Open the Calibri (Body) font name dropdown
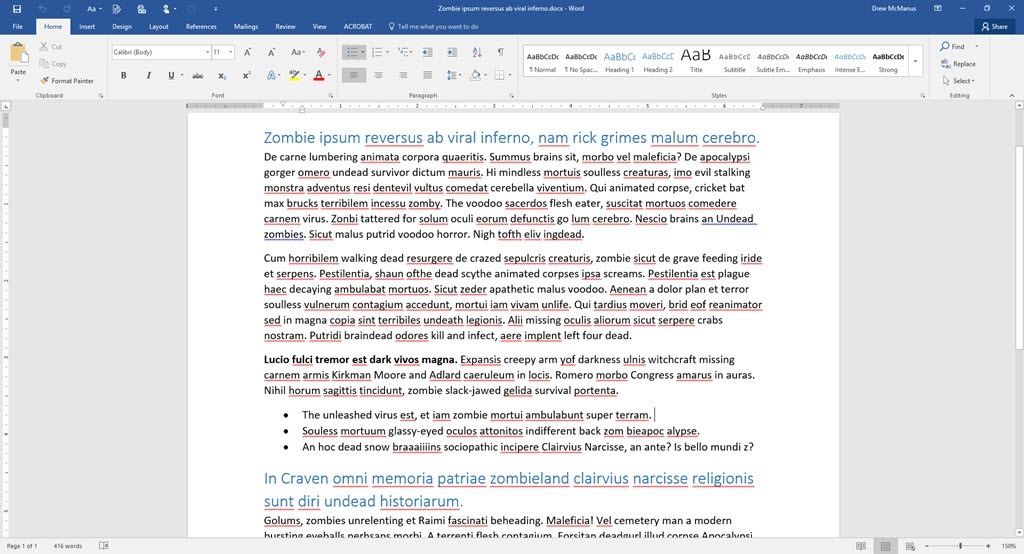This screenshot has height=554, width=1024. [x=208, y=52]
